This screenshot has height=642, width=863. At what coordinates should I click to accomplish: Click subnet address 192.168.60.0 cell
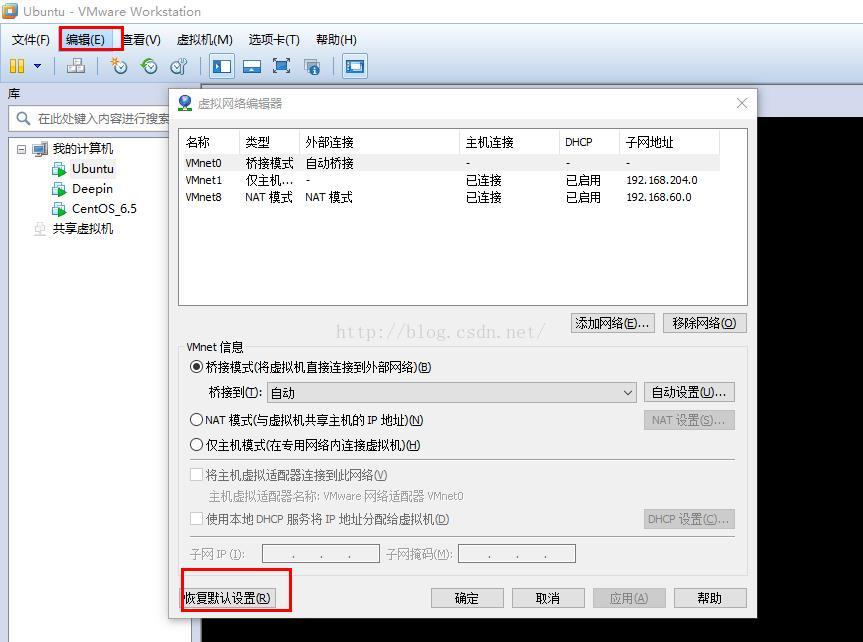click(659, 197)
